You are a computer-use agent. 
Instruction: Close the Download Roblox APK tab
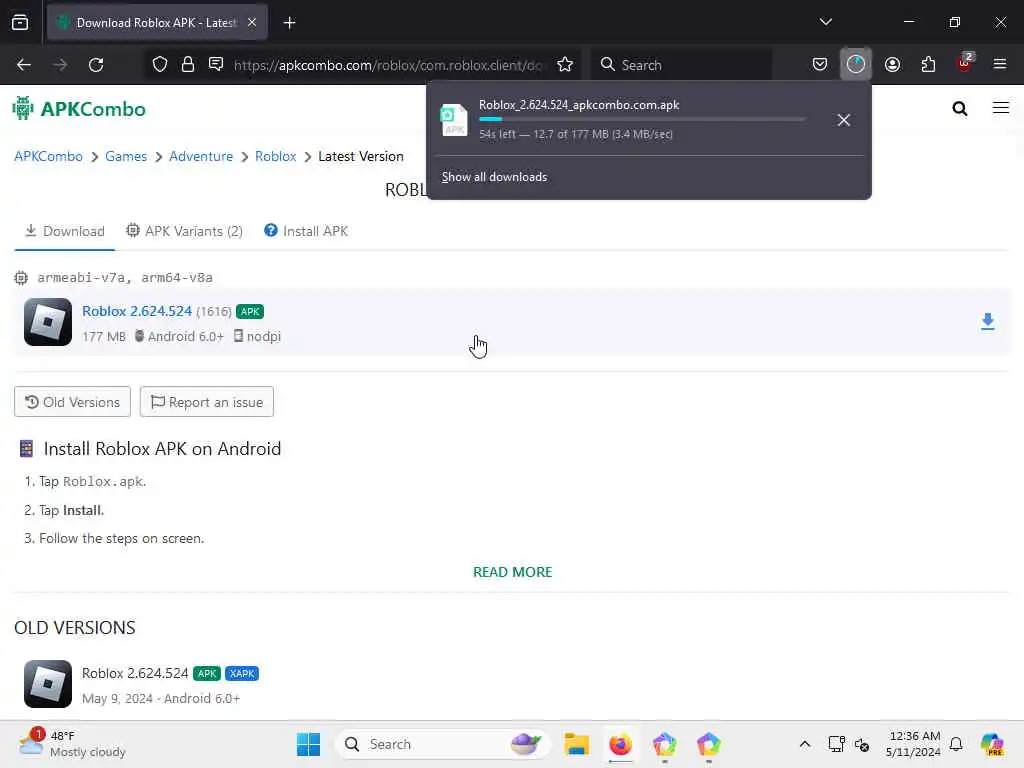(x=252, y=23)
